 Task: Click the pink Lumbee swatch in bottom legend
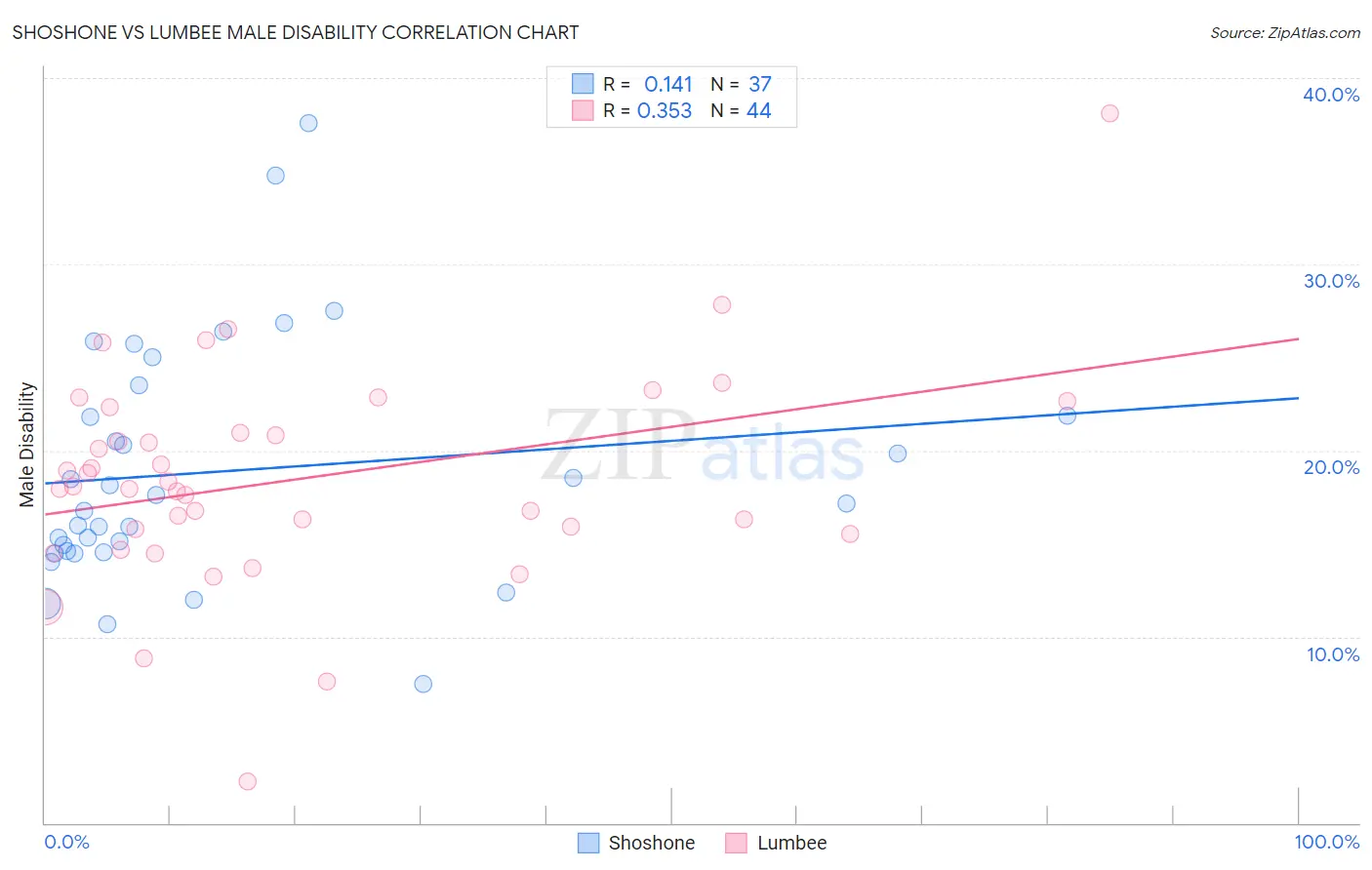point(737,843)
